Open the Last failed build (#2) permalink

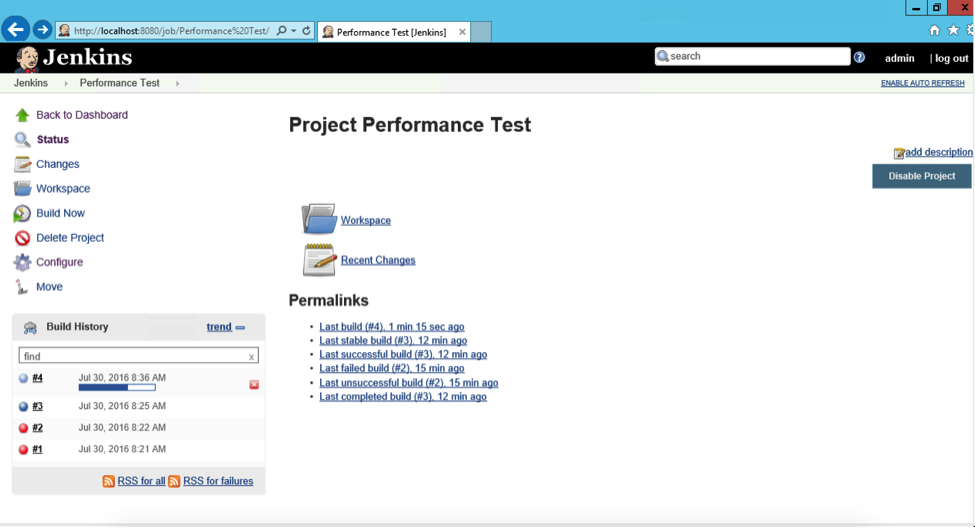[392, 368]
